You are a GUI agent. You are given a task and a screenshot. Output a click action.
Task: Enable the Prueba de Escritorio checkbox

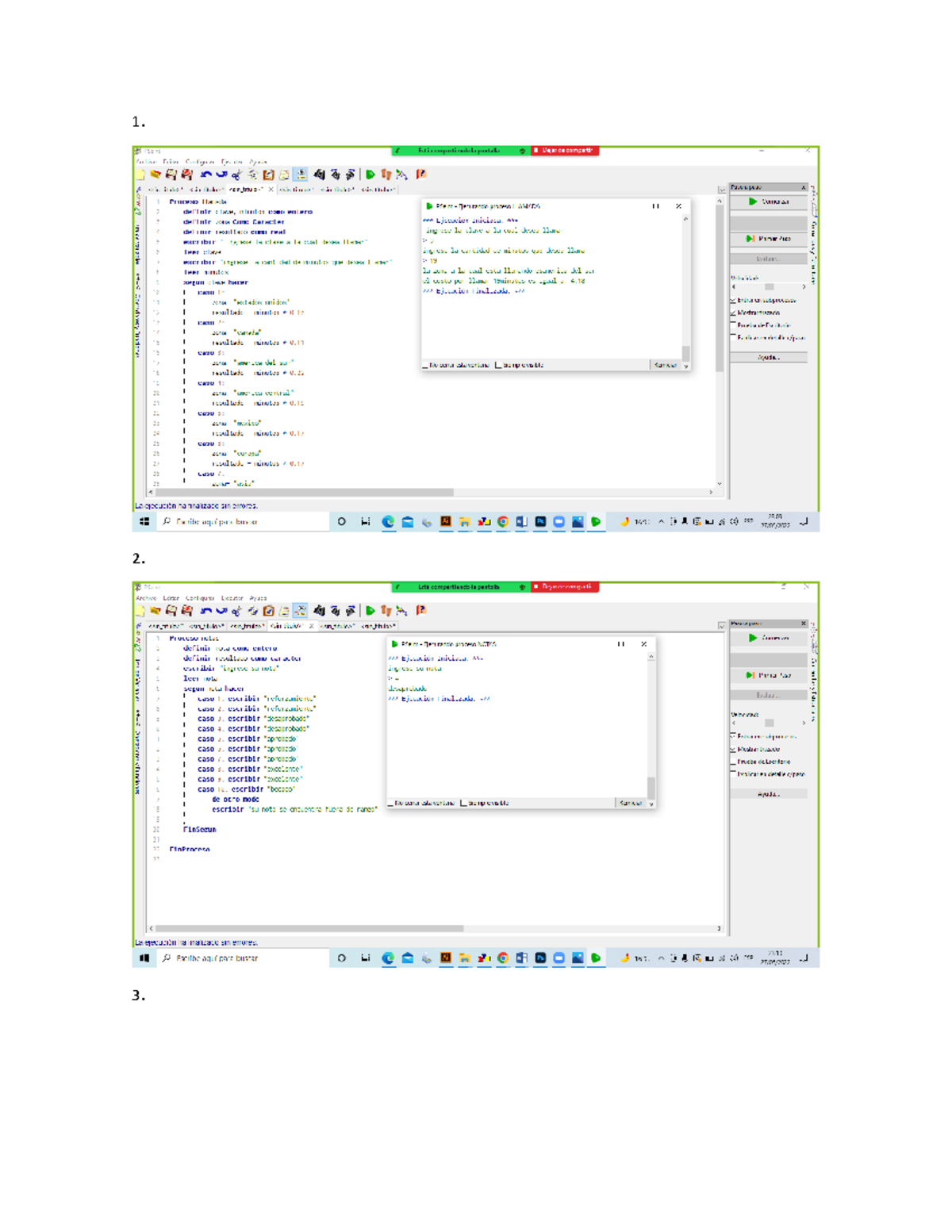pyautogui.click(x=733, y=325)
